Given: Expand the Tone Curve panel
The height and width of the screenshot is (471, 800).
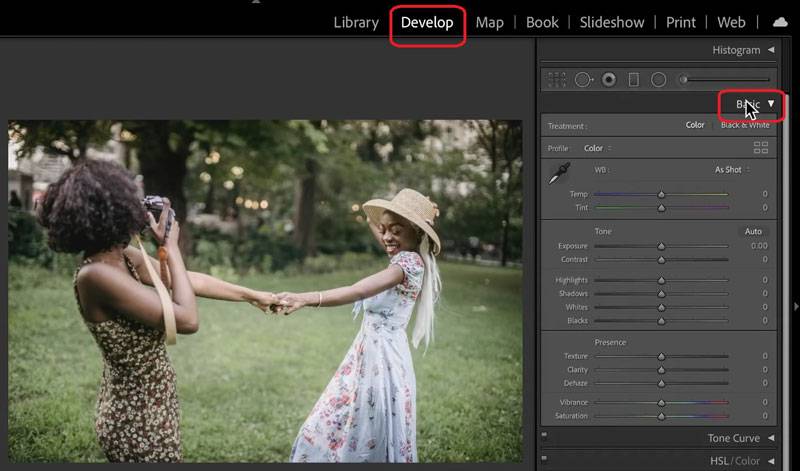Looking at the screenshot, I should coord(771,438).
